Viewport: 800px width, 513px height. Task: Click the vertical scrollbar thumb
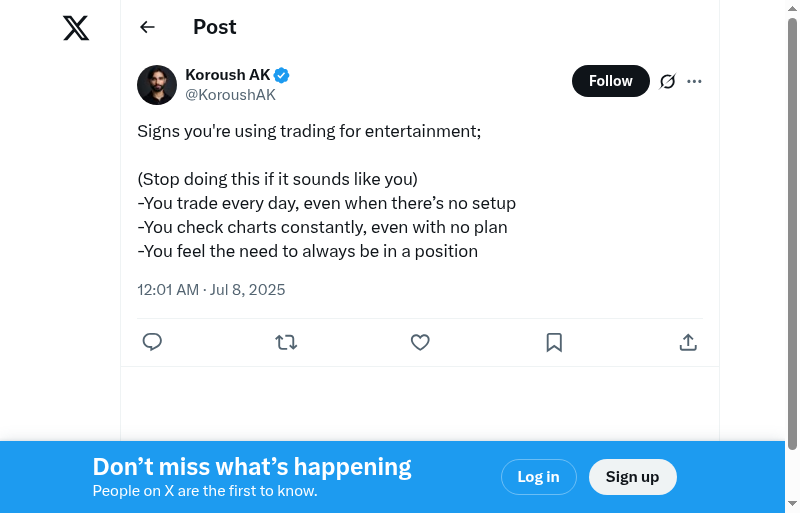[x=792, y=230]
